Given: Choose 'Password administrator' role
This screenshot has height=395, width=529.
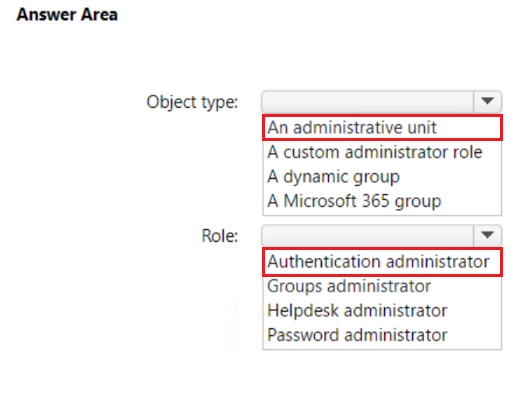Looking at the screenshot, I should (x=382, y=335).
